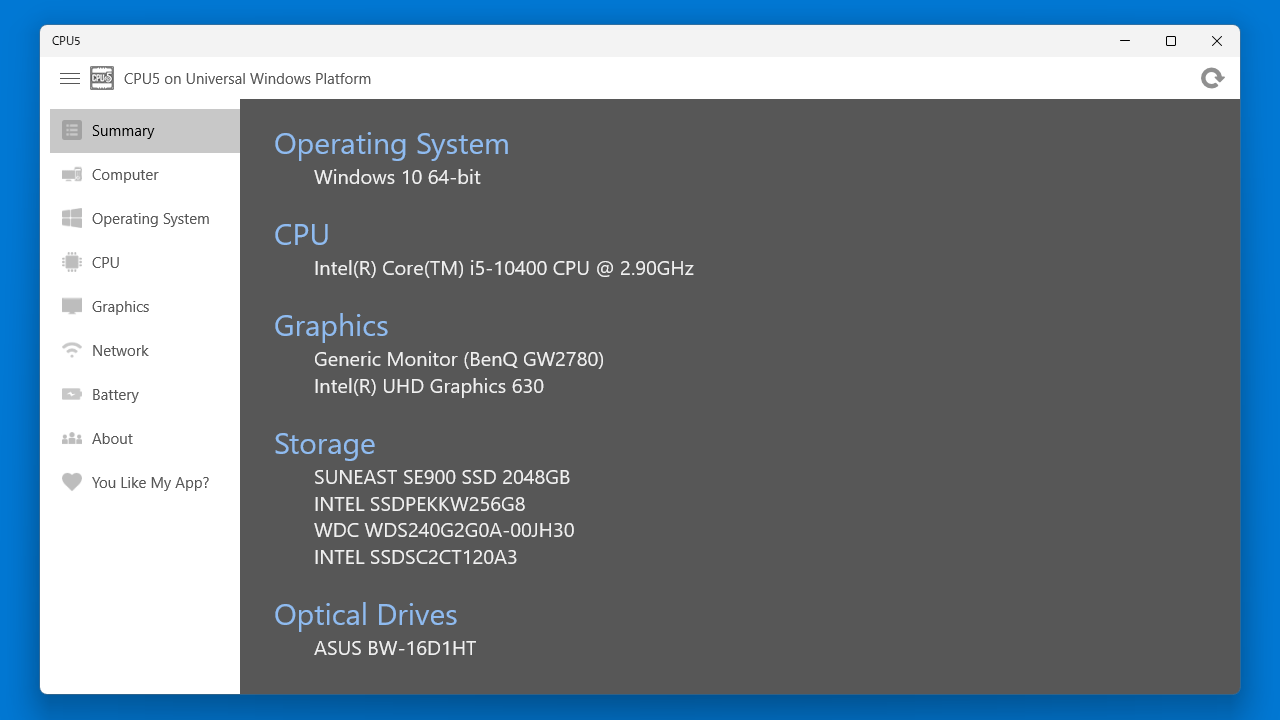Click the Graphics heading in summary
The height and width of the screenshot is (720, 1280).
(331, 326)
